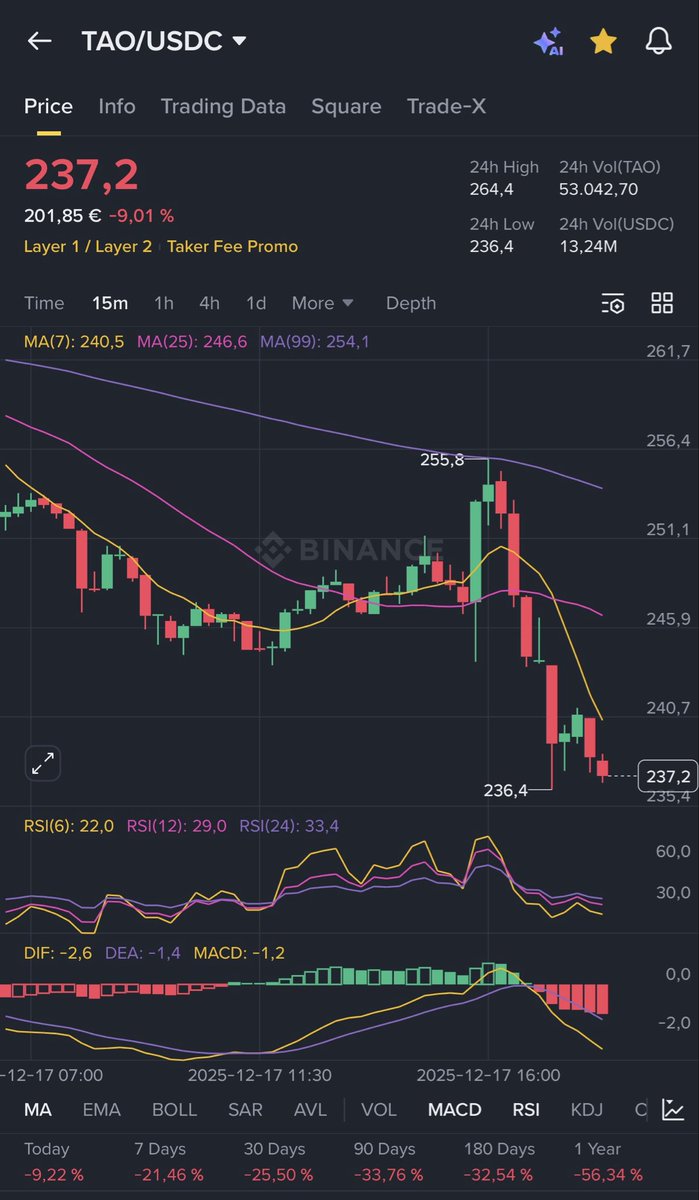Open the four-square grid layout icon
The width and height of the screenshot is (699, 1200).
click(x=662, y=303)
